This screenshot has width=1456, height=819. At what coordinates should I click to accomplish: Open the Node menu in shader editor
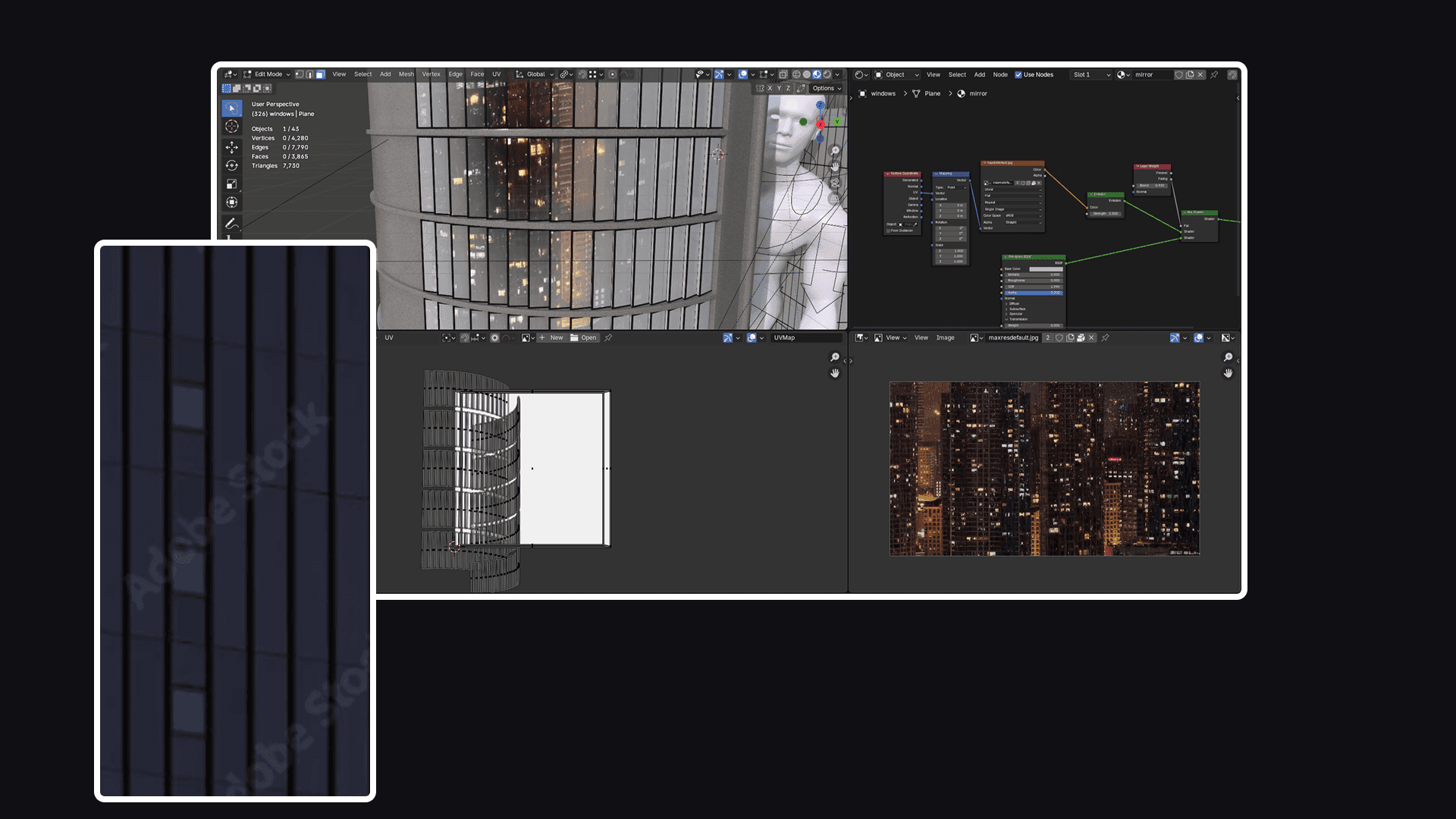[1000, 74]
